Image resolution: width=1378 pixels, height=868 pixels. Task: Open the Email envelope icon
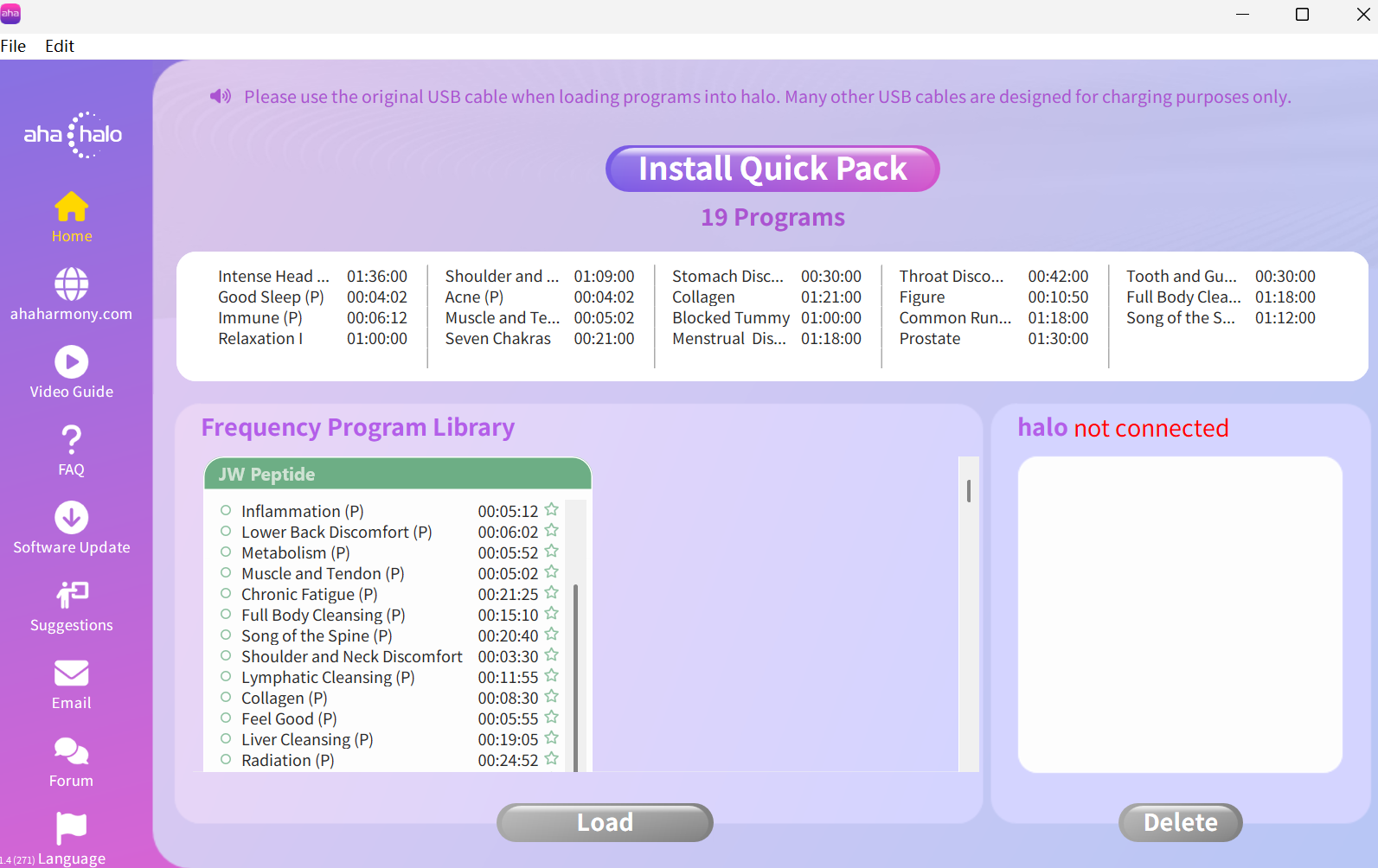point(71,673)
